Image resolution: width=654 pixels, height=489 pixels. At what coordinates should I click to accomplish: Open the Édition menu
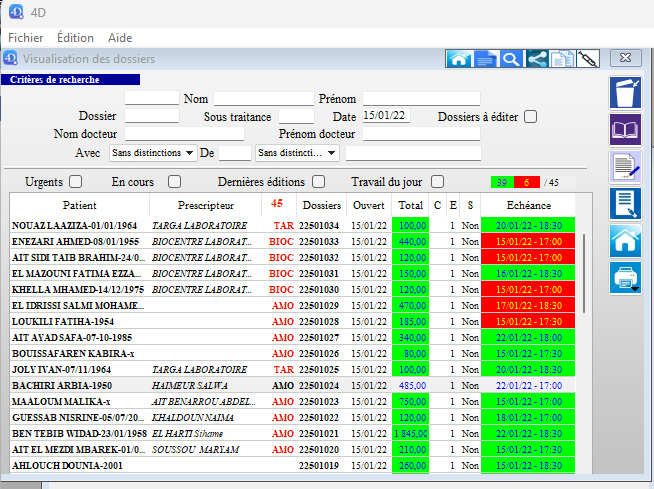coord(76,37)
